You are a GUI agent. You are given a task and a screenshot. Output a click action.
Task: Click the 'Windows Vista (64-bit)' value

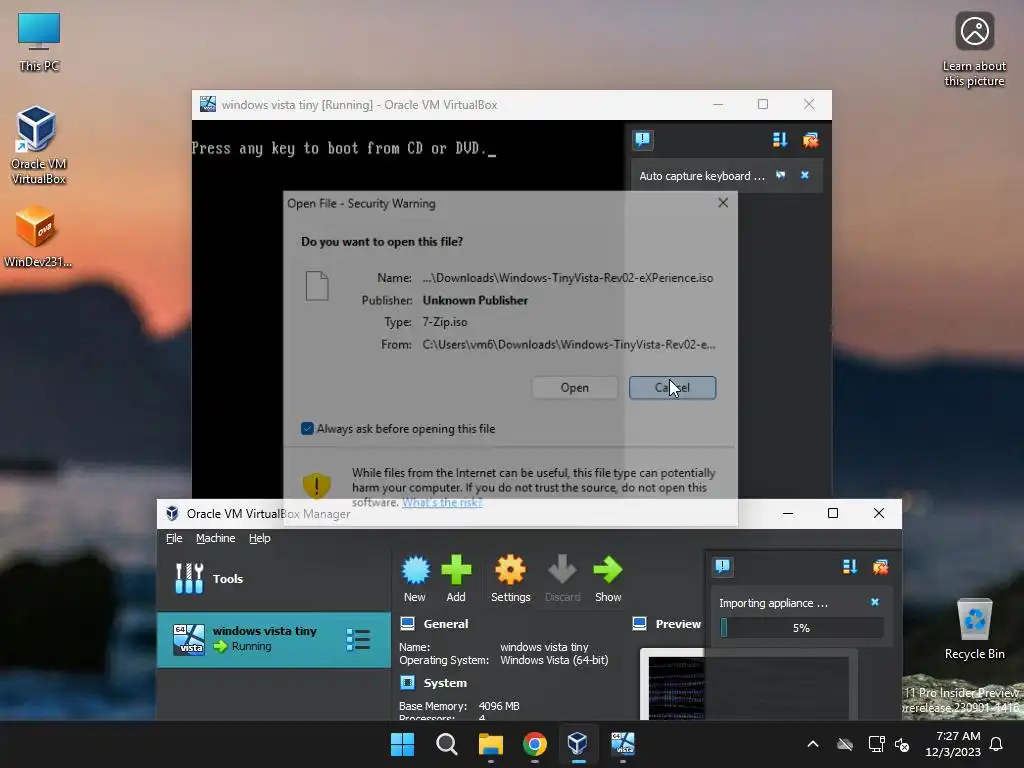tap(554, 660)
